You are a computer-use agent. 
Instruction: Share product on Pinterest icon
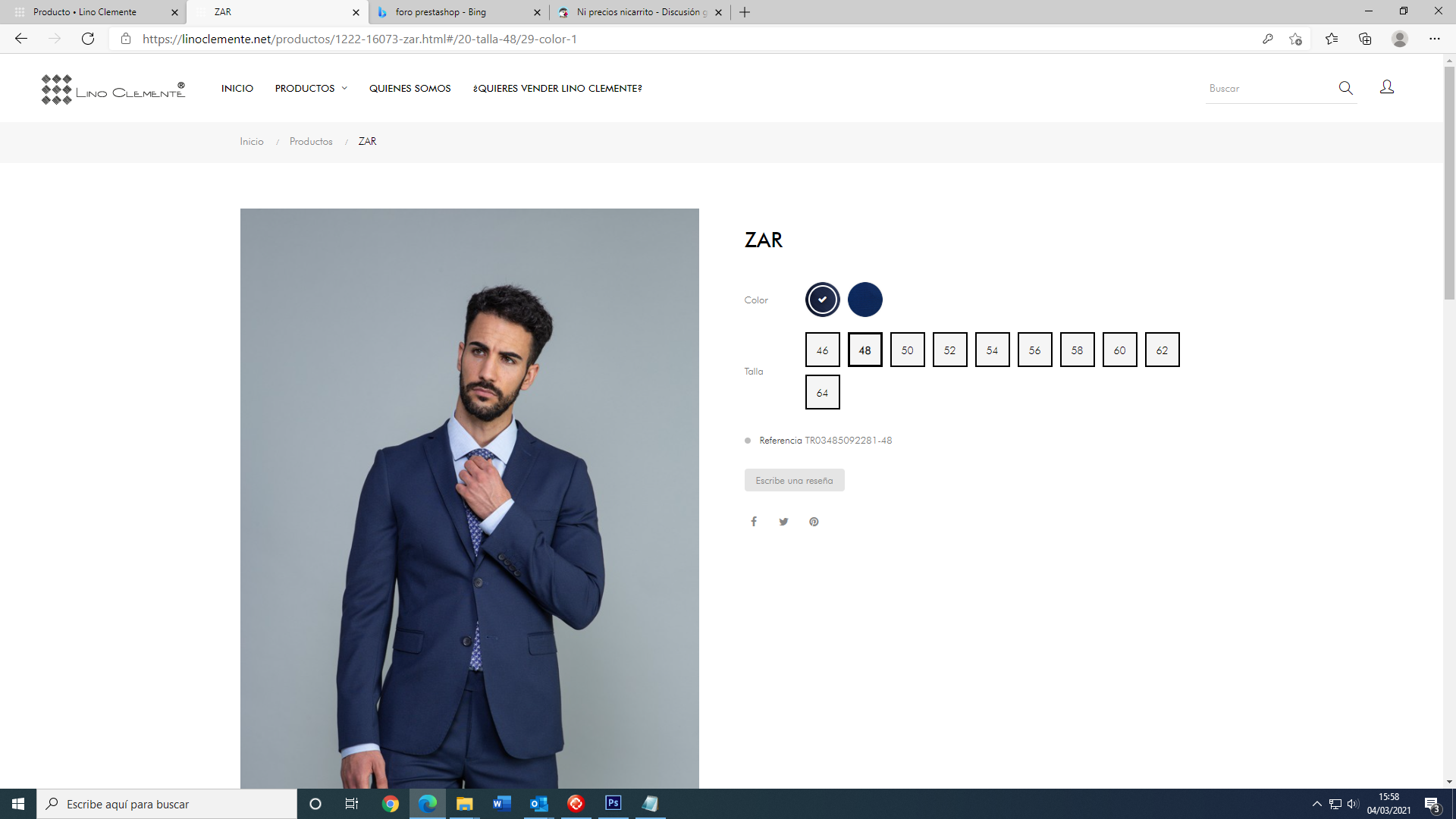click(x=814, y=522)
